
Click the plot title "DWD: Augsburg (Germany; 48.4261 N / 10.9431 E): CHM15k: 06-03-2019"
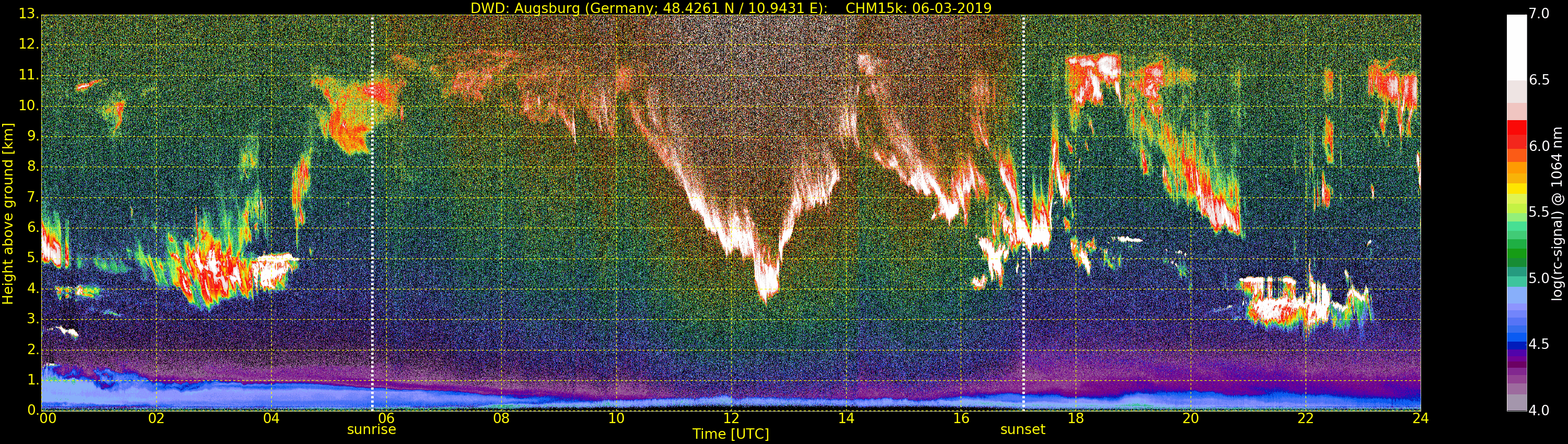point(731,8)
